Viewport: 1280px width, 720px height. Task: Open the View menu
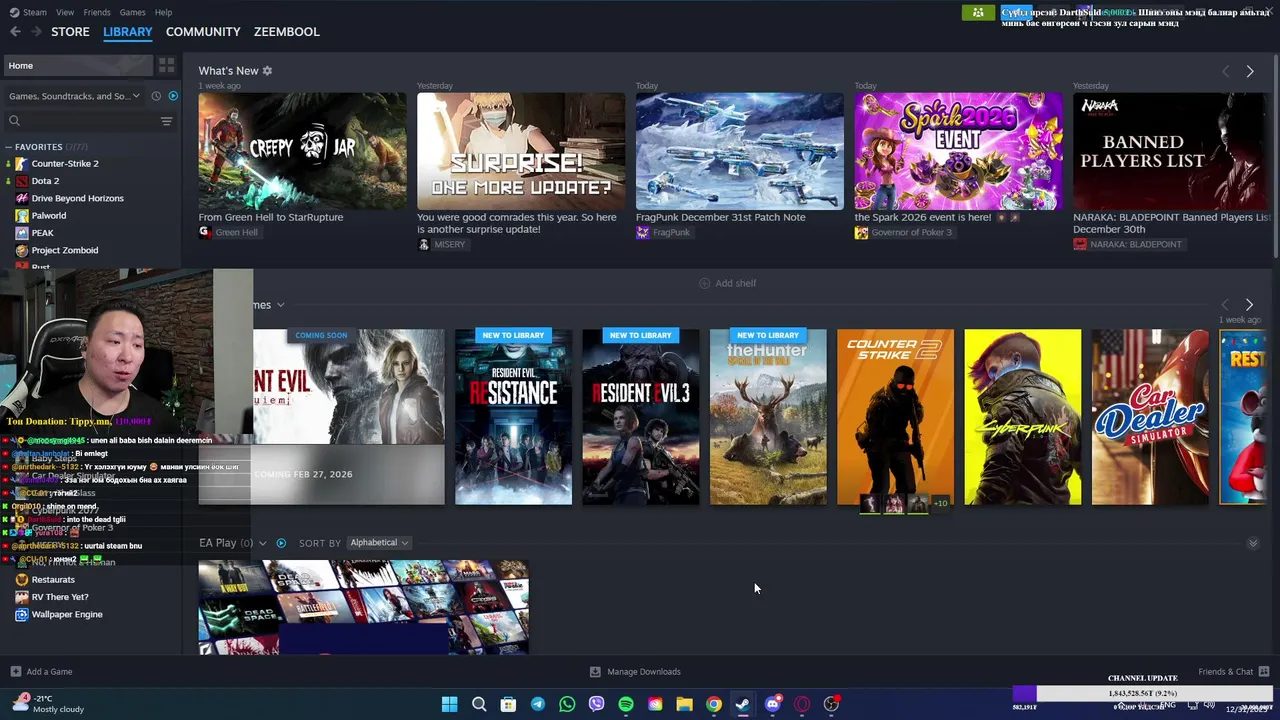tap(65, 12)
